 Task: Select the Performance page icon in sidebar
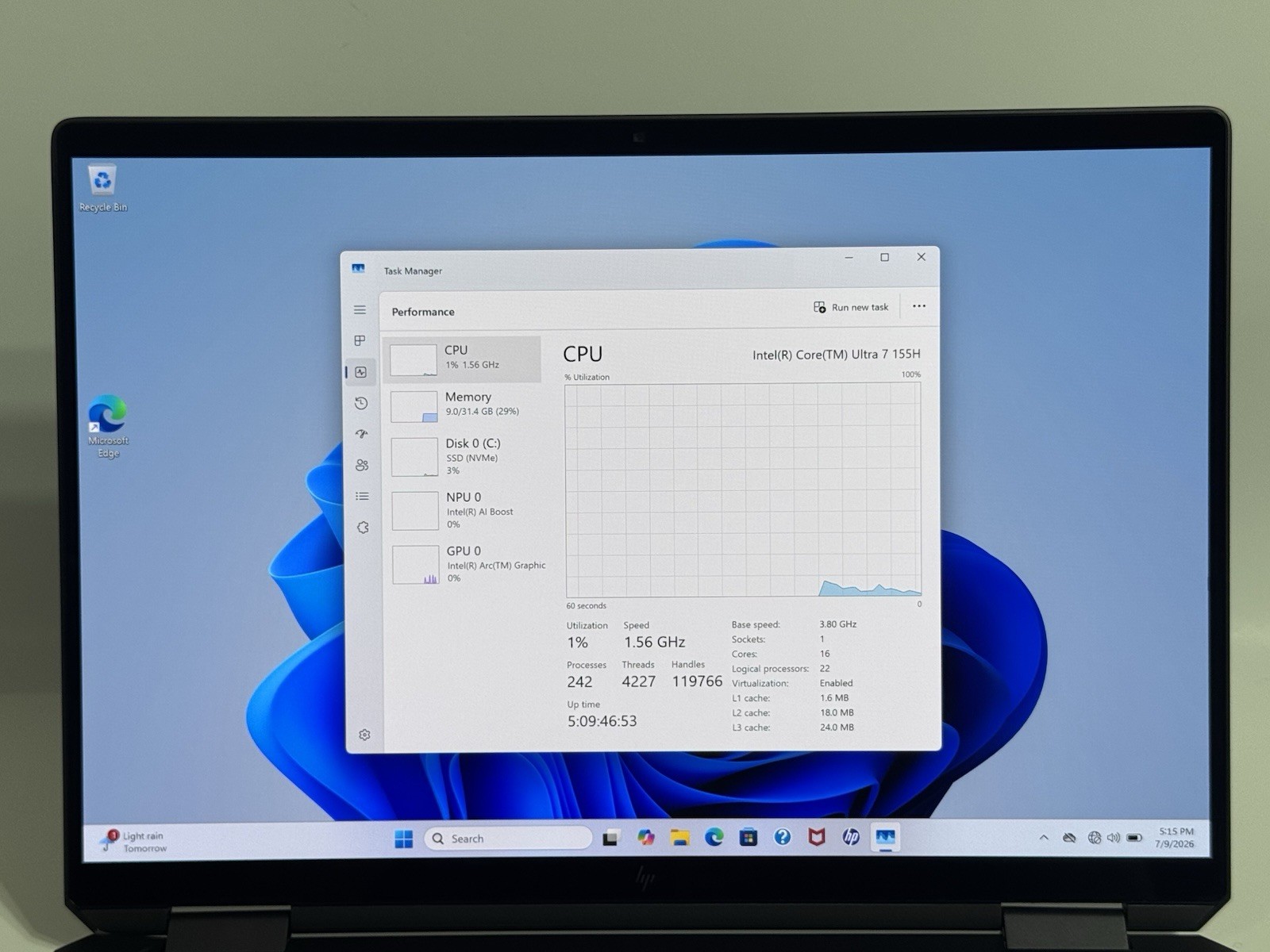[x=361, y=372]
